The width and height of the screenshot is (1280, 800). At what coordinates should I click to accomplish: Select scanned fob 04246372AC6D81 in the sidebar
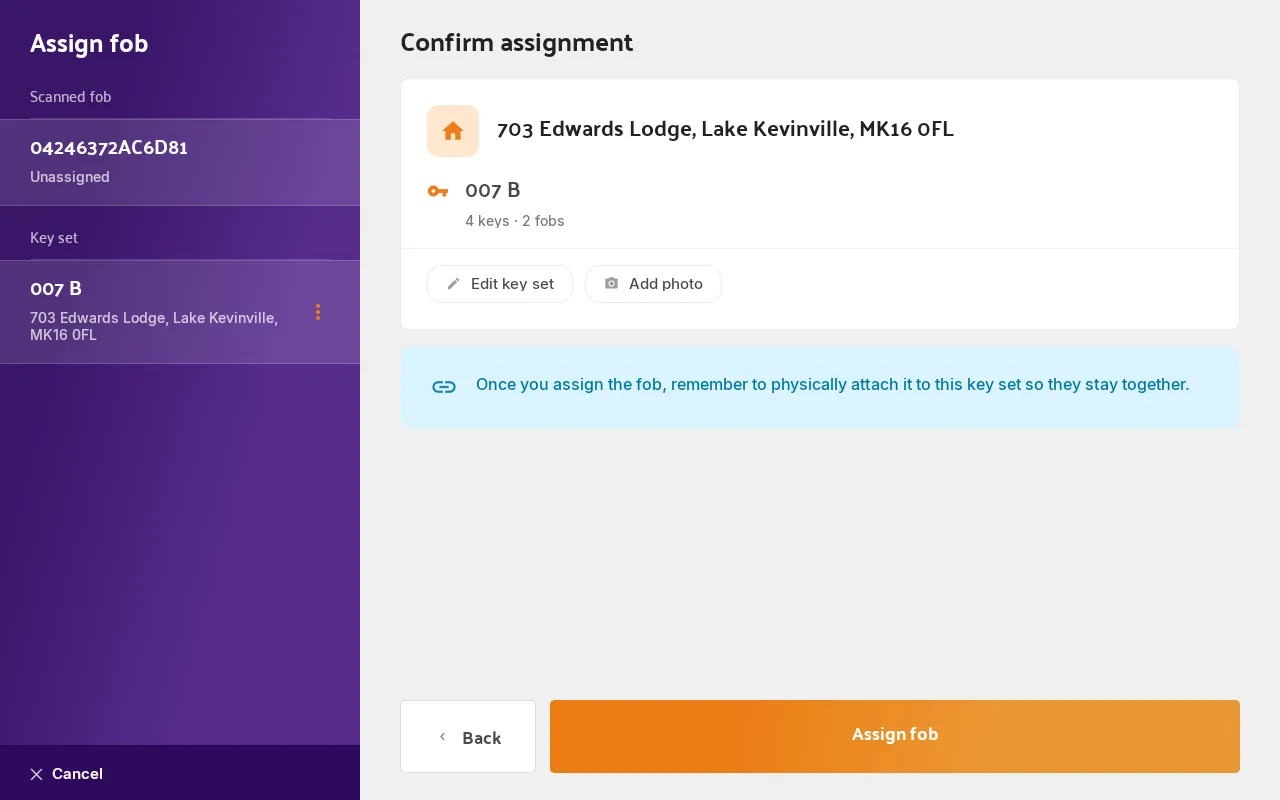click(180, 162)
